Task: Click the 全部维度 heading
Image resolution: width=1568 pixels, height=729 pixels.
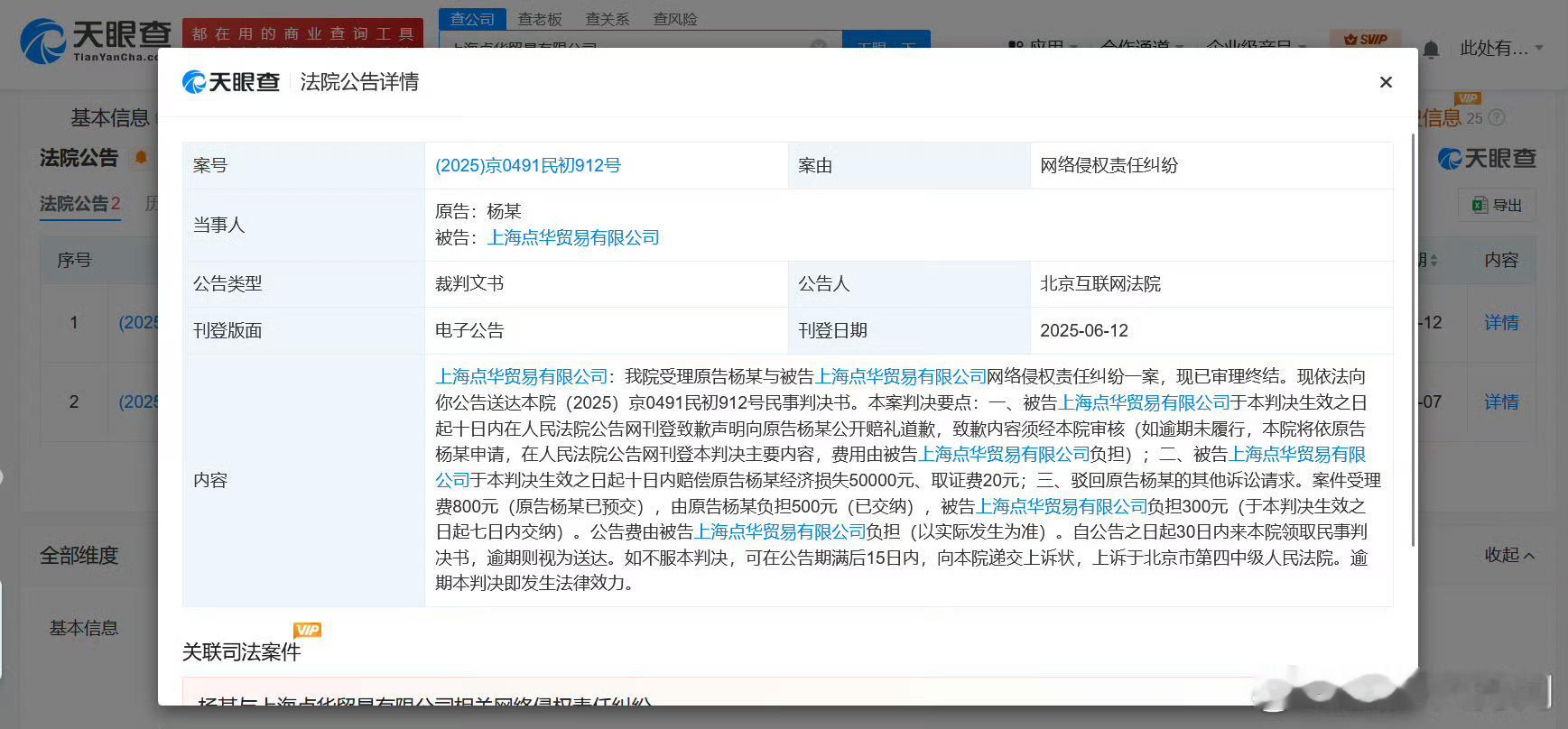Action: (79, 556)
